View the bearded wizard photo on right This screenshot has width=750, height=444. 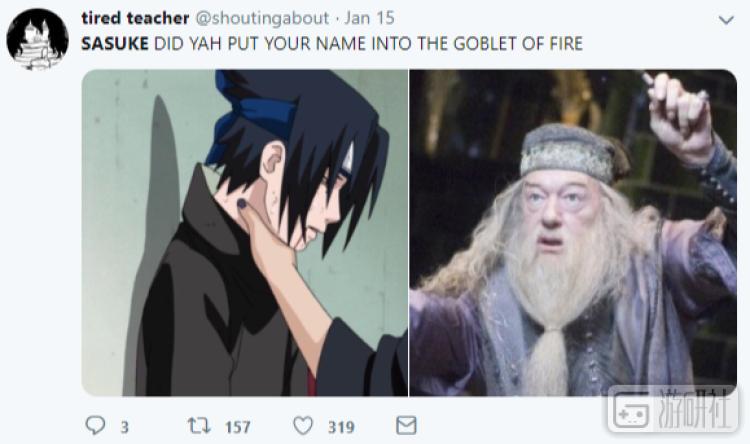click(573, 233)
